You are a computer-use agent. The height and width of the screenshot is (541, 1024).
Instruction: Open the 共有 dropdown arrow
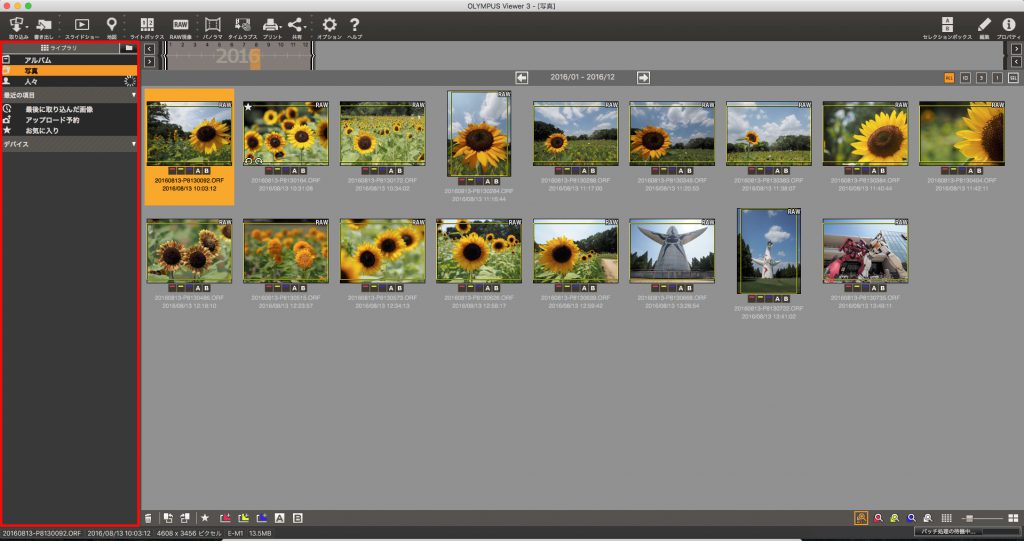[305, 27]
